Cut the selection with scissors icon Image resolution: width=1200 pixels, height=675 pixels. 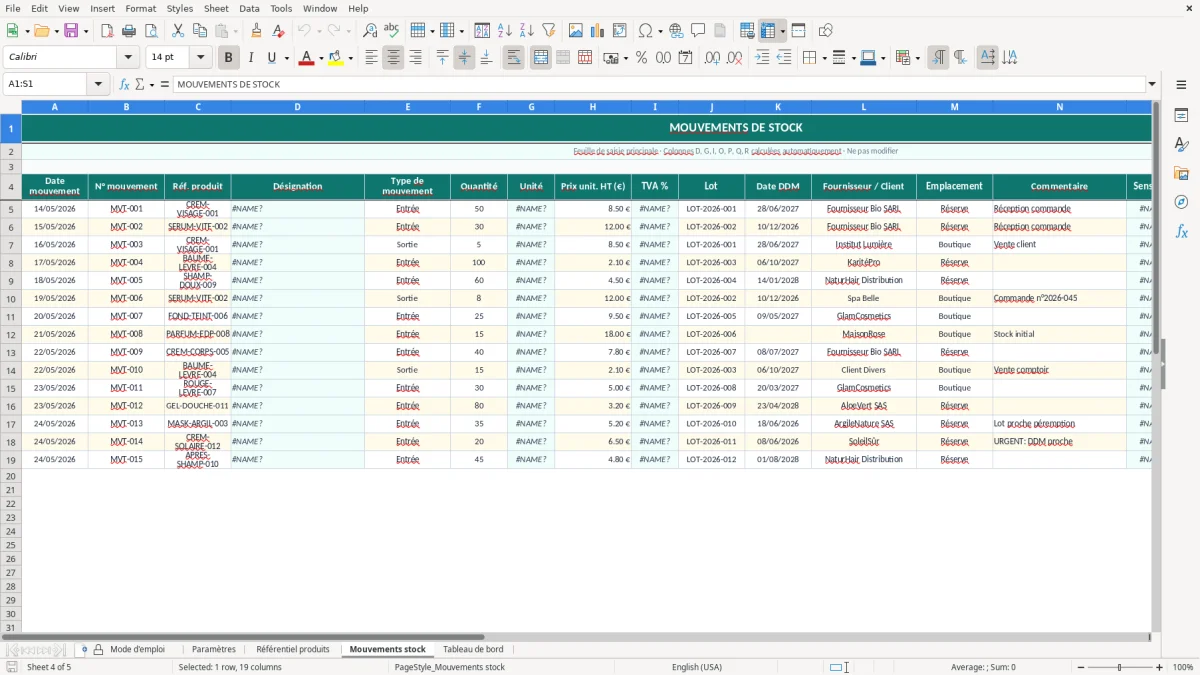[x=178, y=31]
